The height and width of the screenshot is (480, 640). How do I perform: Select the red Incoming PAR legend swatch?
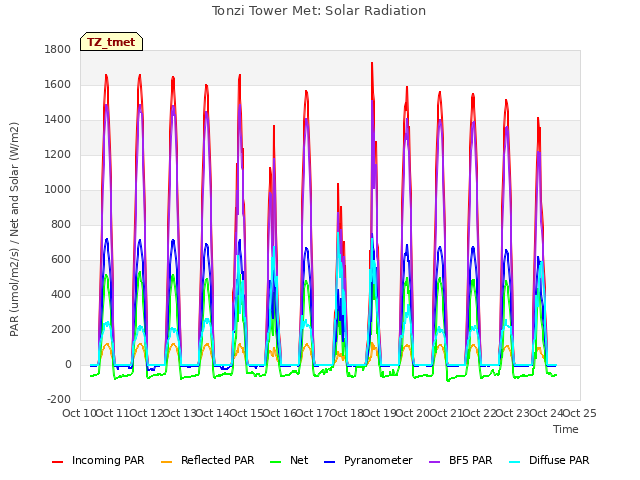pos(58,462)
